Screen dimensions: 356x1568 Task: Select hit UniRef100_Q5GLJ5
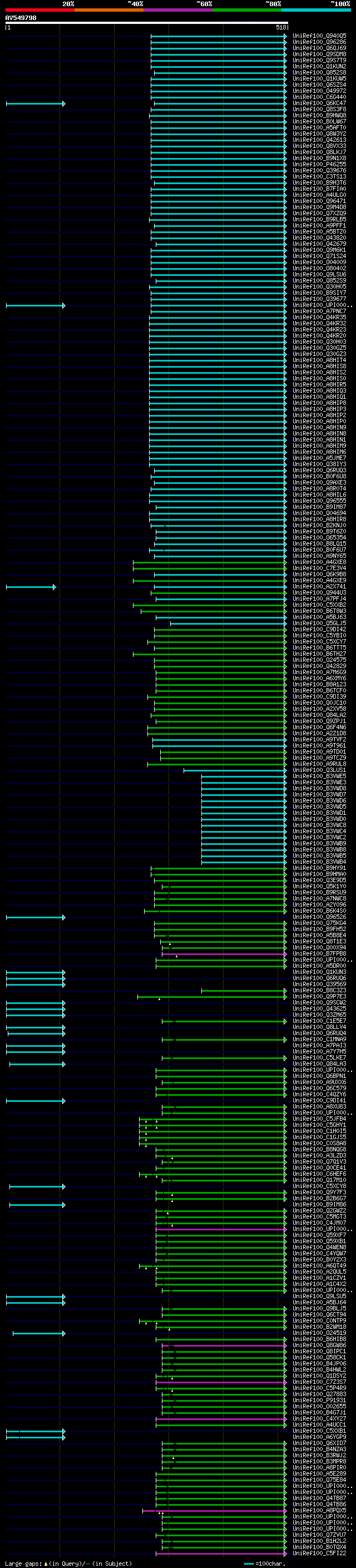click(319, 624)
